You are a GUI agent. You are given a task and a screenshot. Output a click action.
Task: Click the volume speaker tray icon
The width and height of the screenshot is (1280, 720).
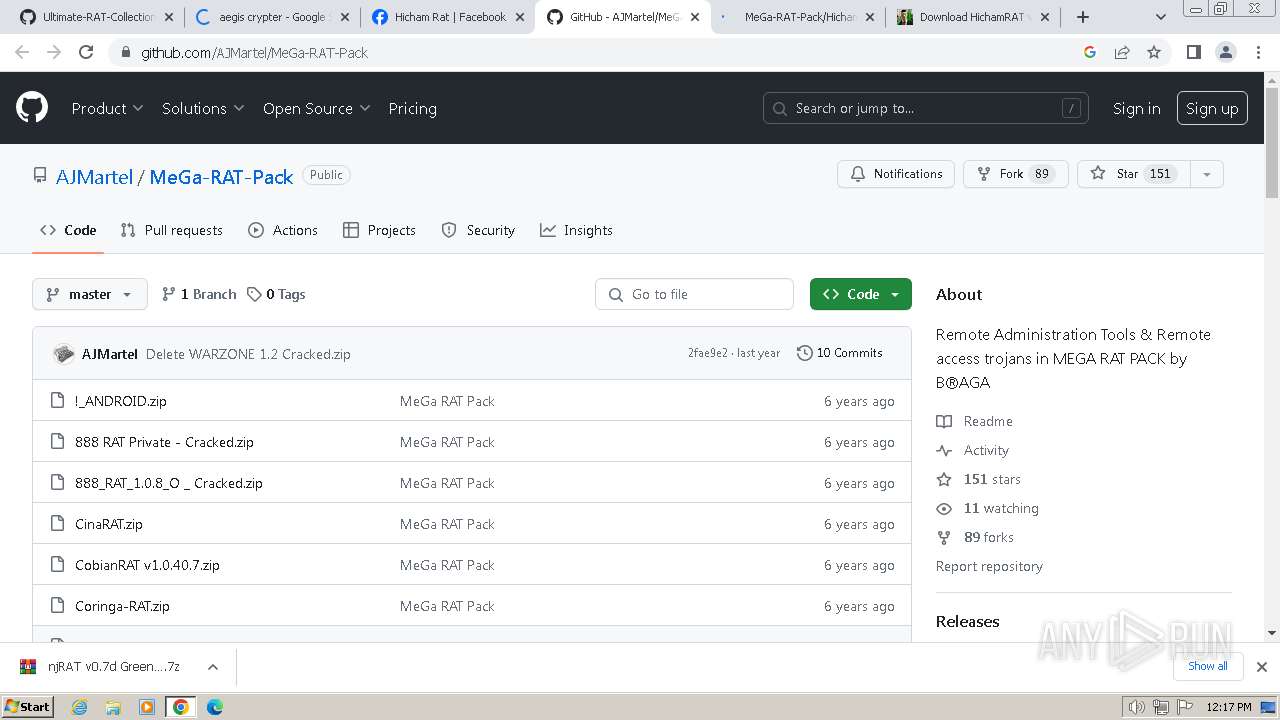click(x=1136, y=707)
